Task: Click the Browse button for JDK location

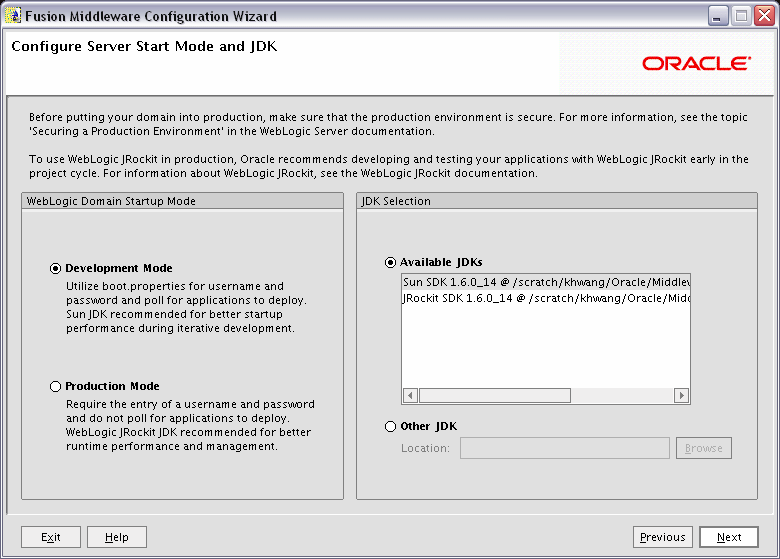Action: [703, 448]
